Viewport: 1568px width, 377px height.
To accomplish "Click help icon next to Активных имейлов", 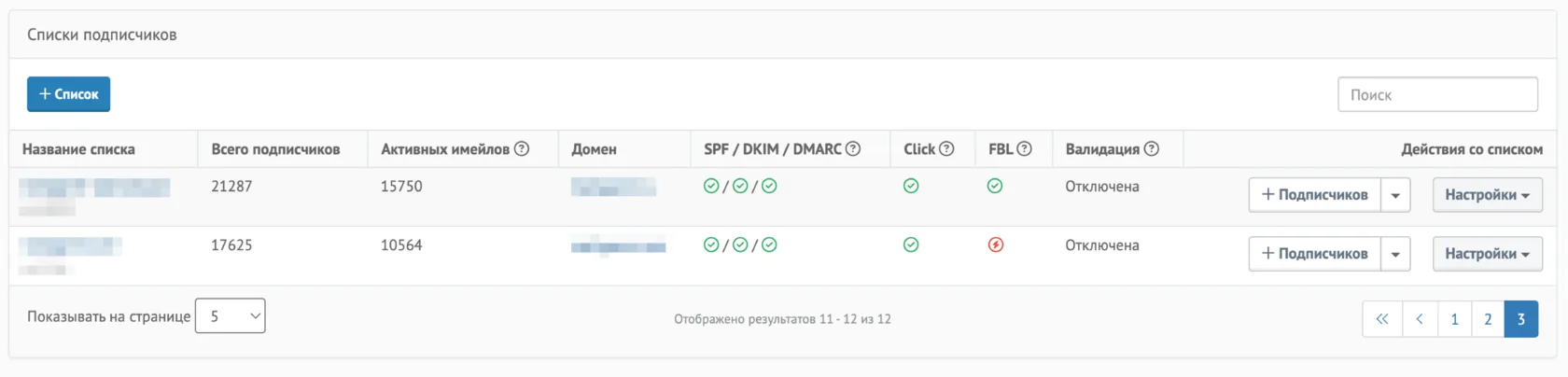I will coord(522,148).
